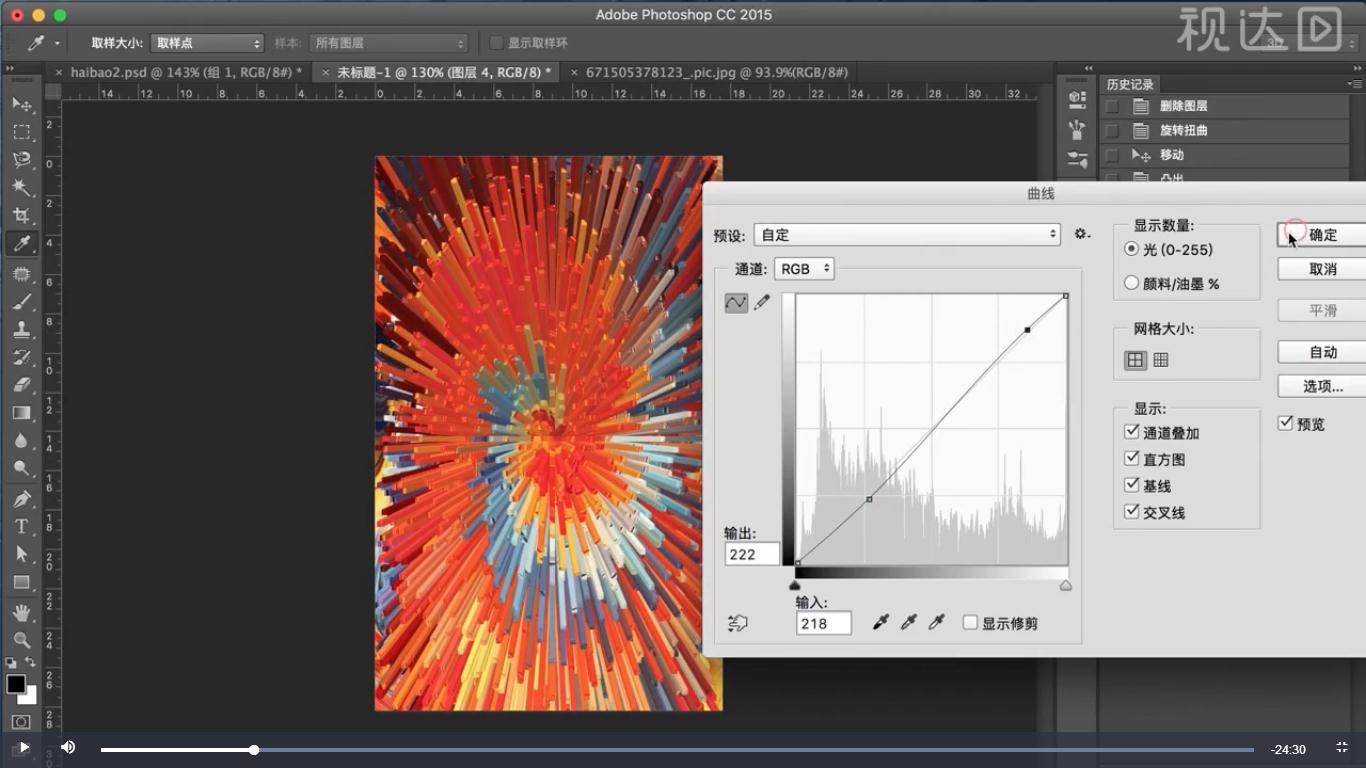Open 取样大小 sample size dropdown

207,43
